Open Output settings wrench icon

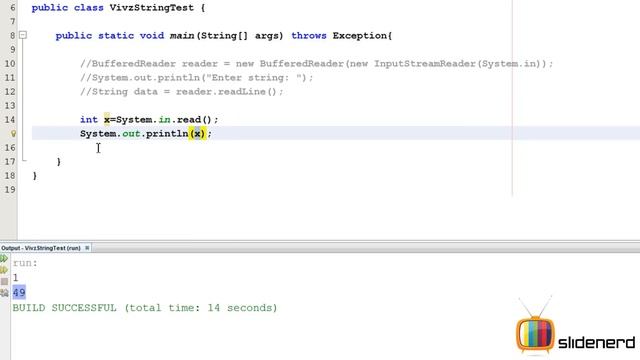pos(4,293)
